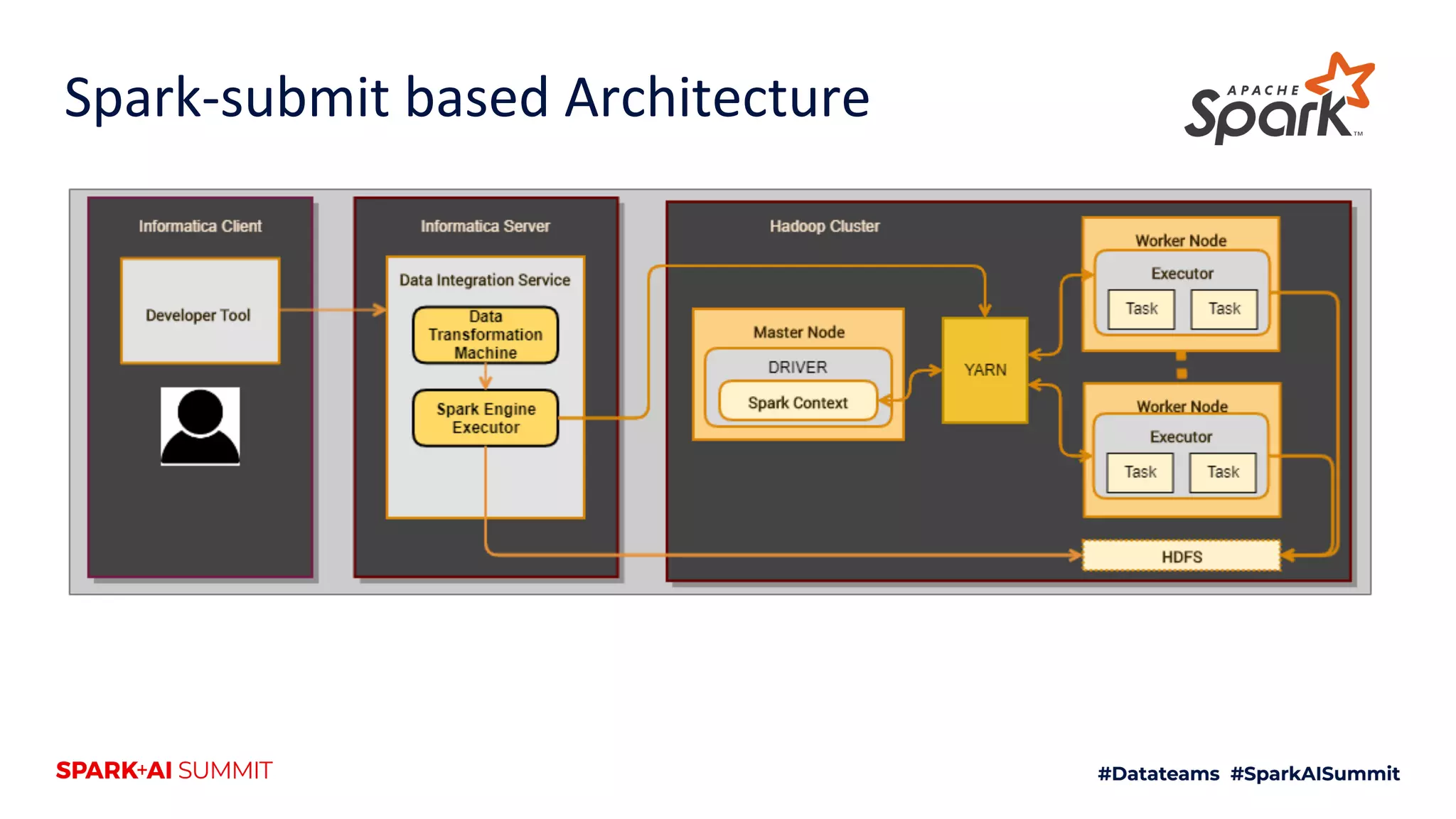Click the HDFS box

point(1182,557)
